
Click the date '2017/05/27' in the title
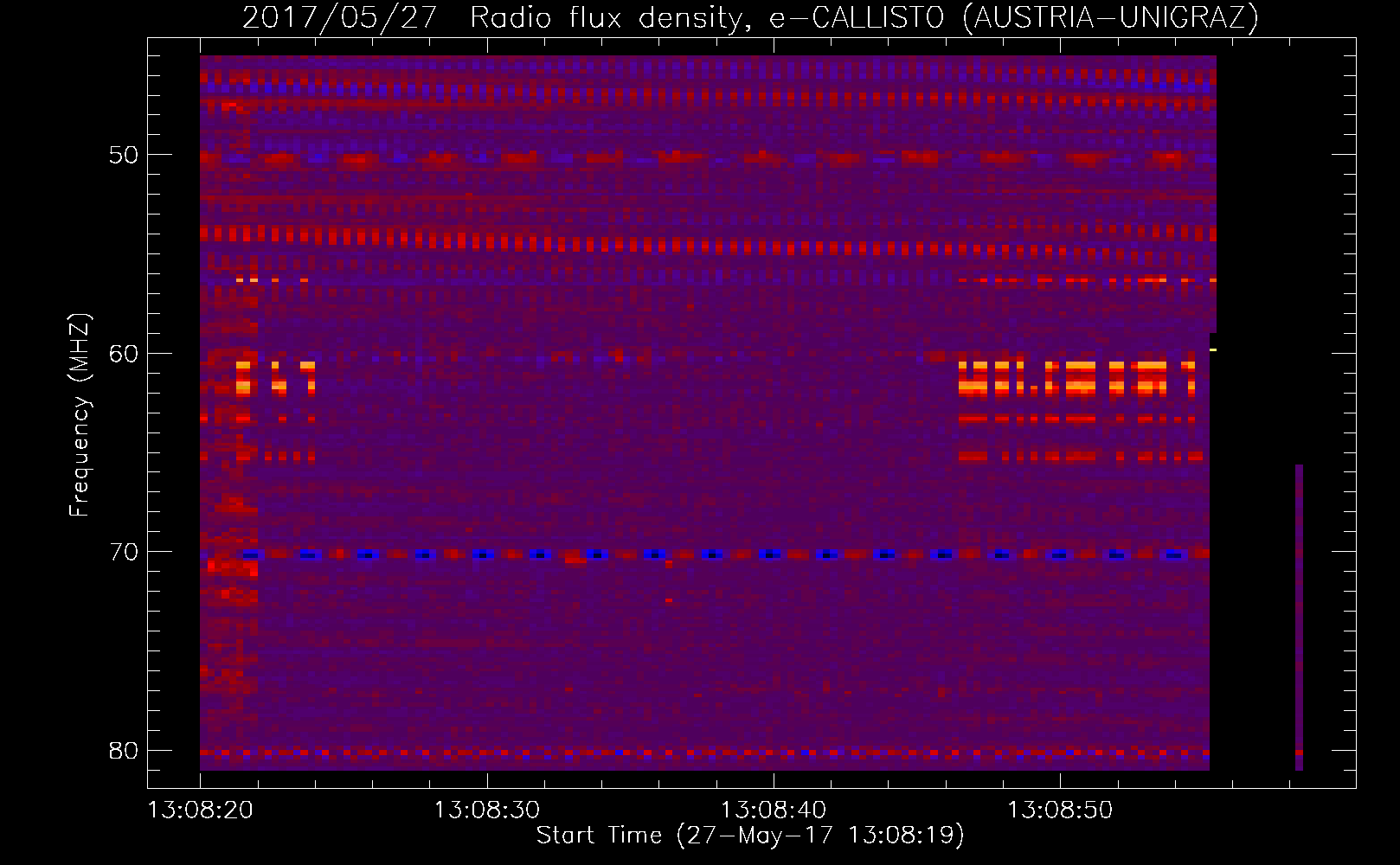[x=340, y=17]
